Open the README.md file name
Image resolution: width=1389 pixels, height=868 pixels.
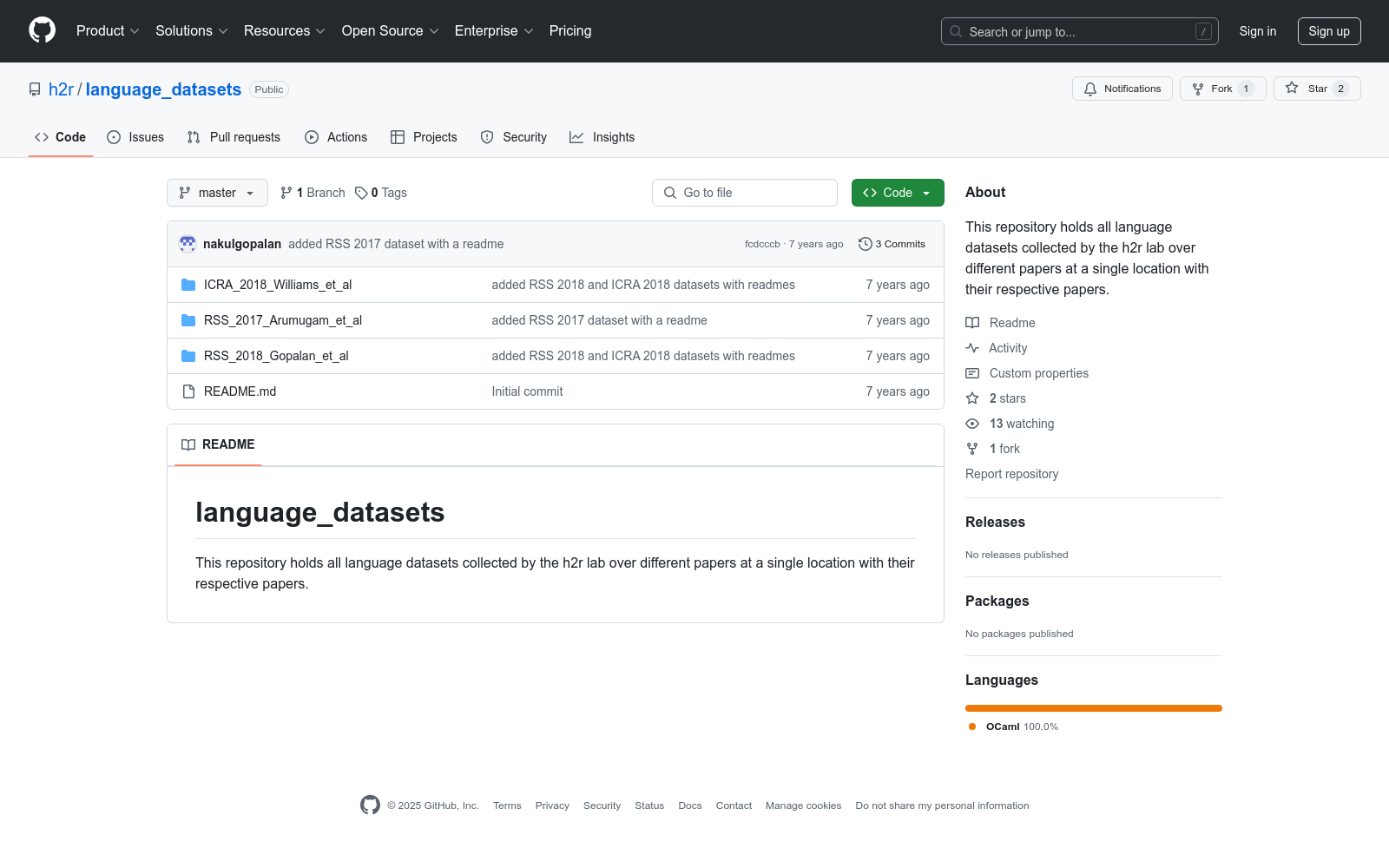[240, 391]
